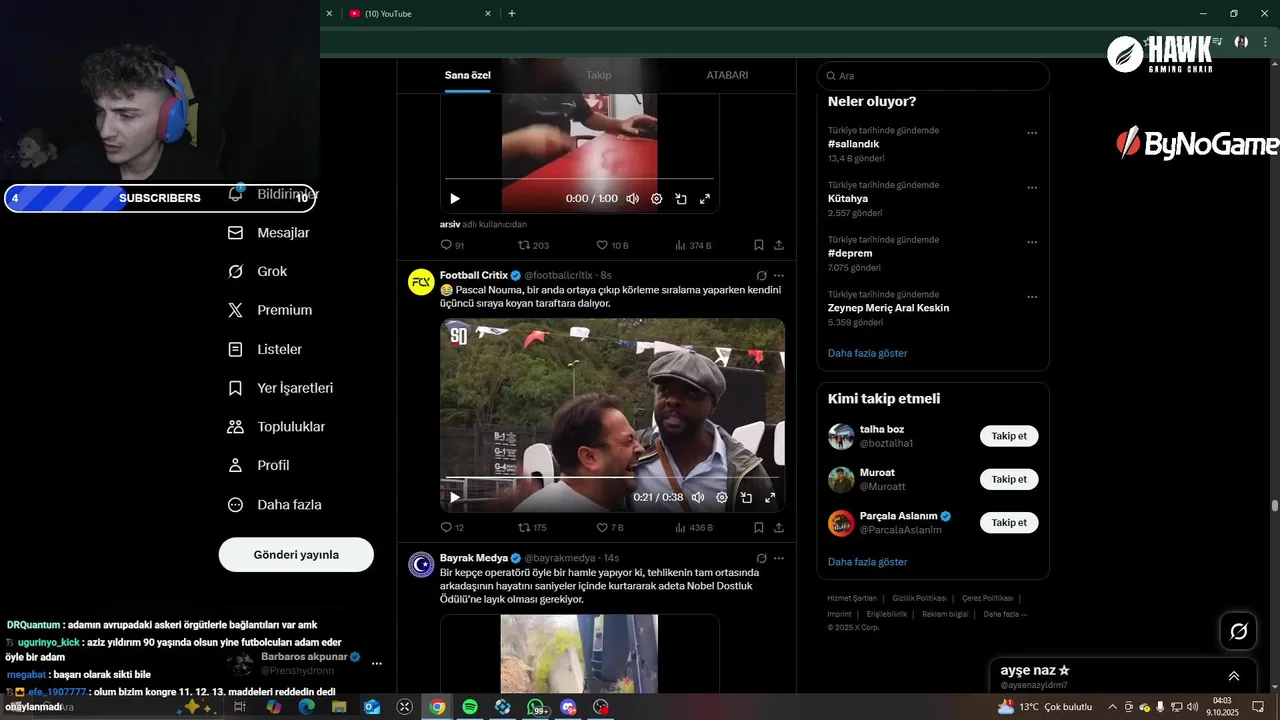The height and width of the screenshot is (720, 1280).
Task: Play the arsiv video with 1:00 duration
Action: tap(455, 199)
